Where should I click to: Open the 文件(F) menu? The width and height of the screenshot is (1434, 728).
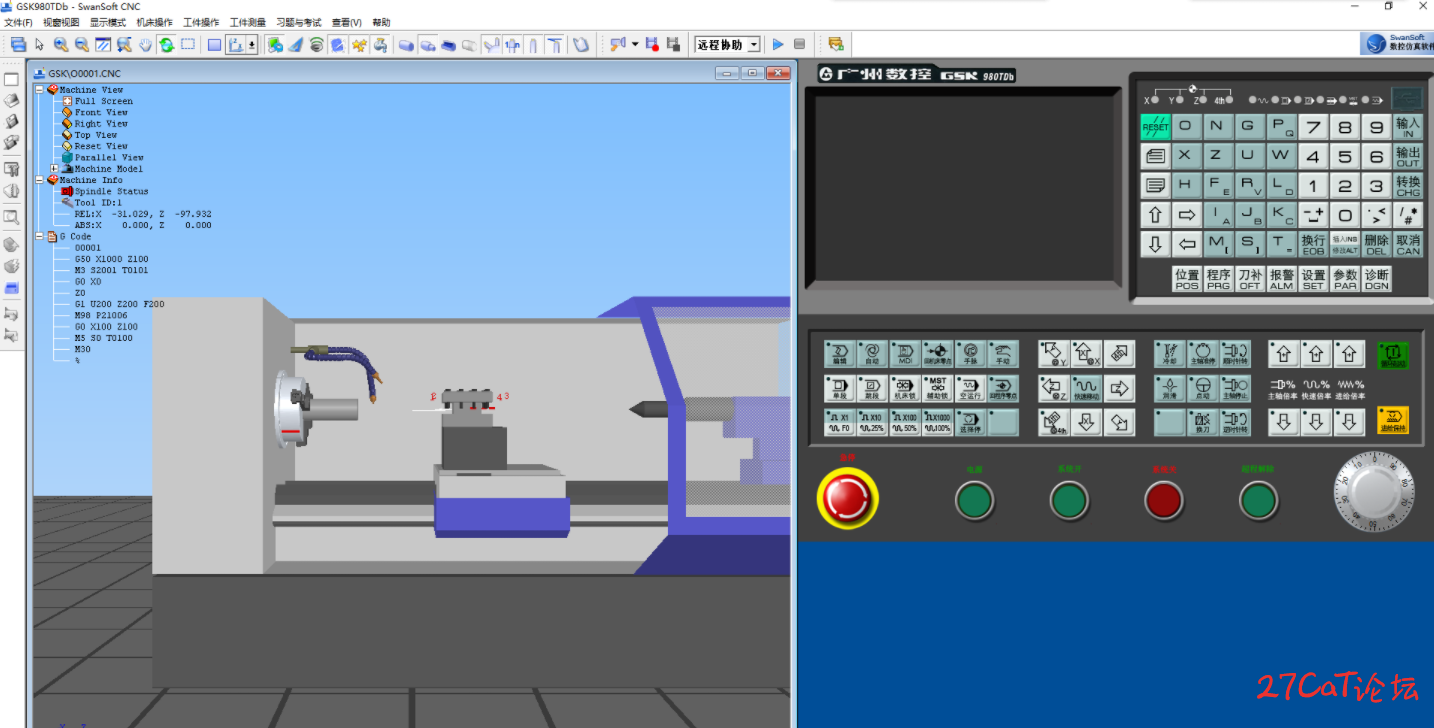pyautogui.click(x=18, y=22)
